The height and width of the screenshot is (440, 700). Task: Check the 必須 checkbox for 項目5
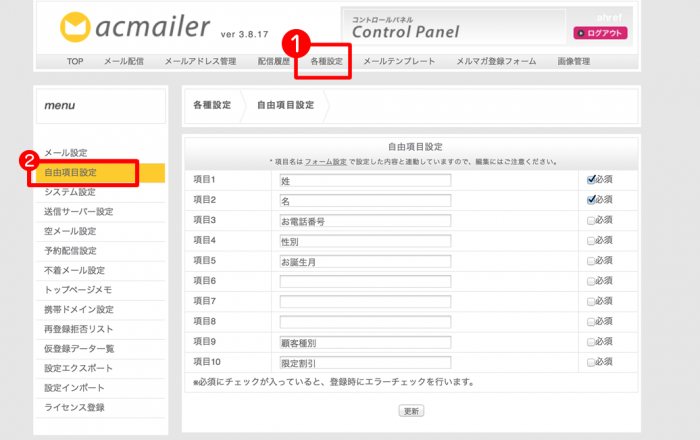[x=591, y=261]
